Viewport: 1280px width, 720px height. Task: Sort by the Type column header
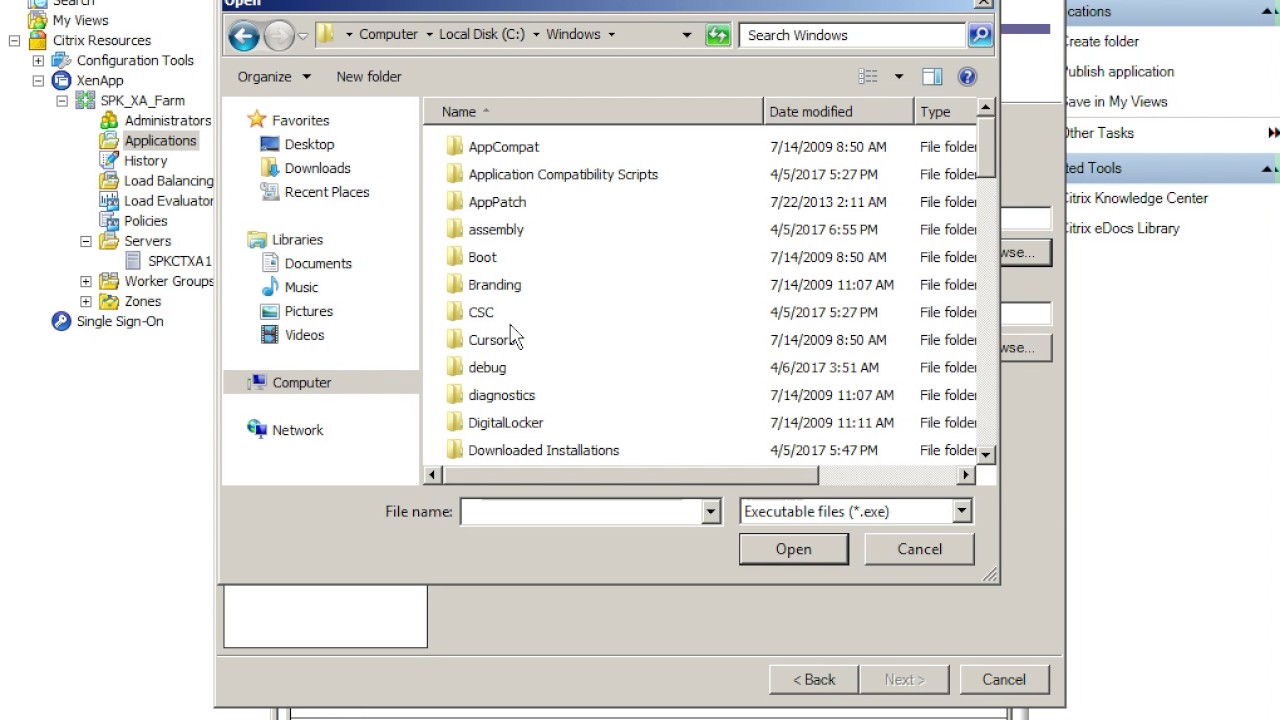[946, 111]
